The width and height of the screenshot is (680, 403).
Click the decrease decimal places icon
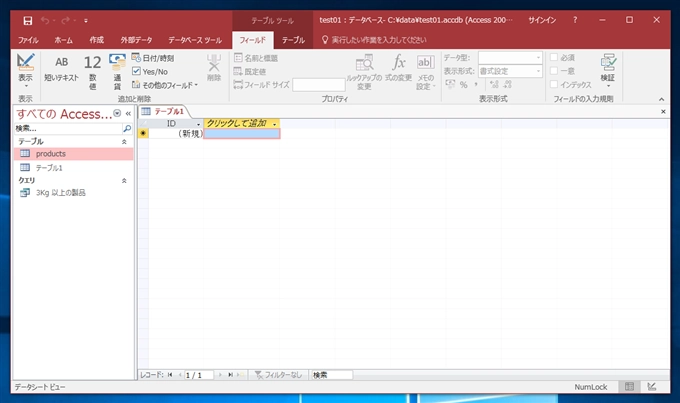point(507,85)
